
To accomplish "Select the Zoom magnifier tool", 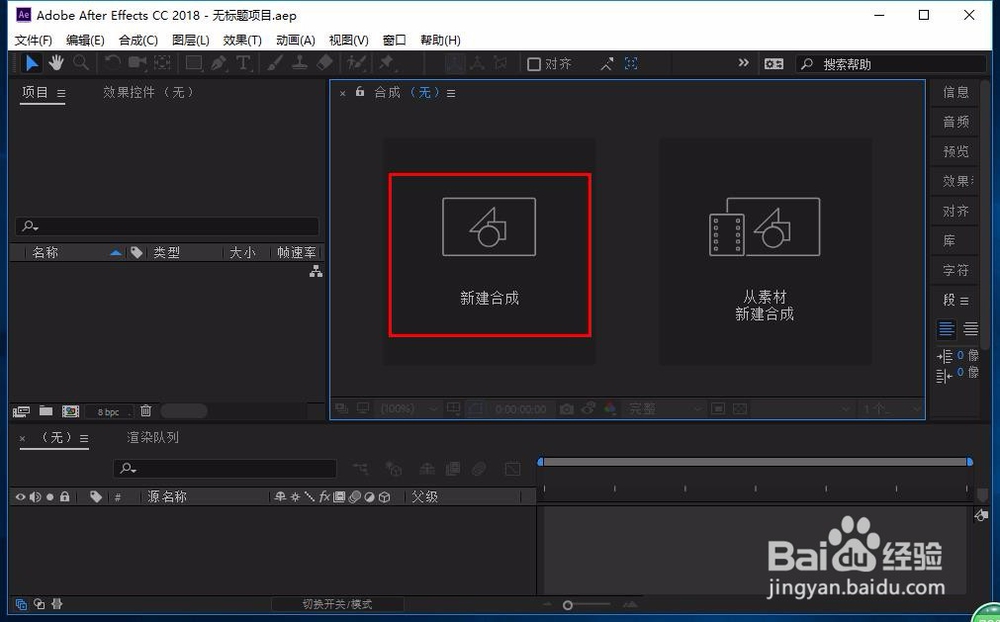I will 80,63.
